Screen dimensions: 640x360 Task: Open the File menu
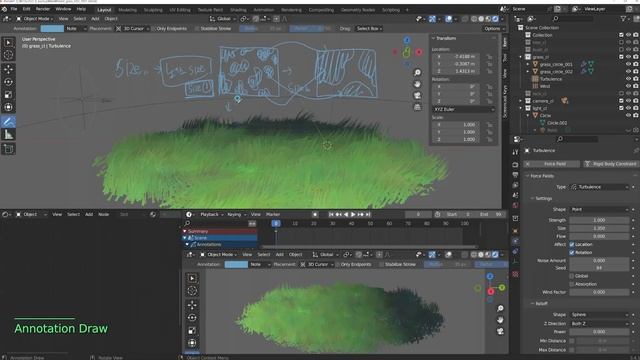pos(14,9)
